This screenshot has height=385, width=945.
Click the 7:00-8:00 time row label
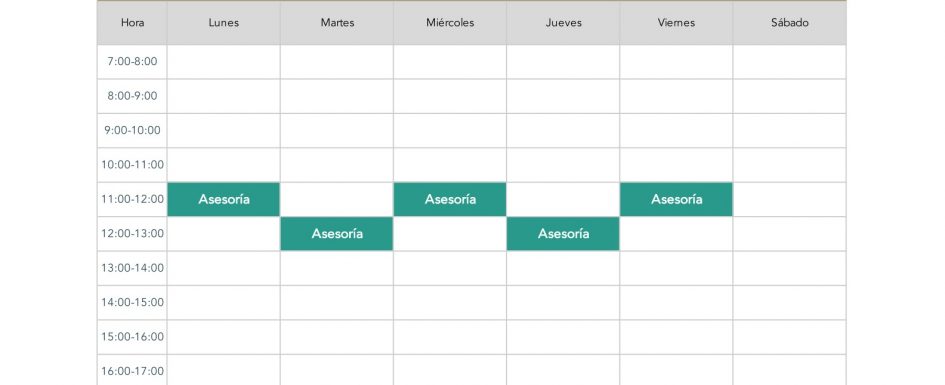coord(132,61)
